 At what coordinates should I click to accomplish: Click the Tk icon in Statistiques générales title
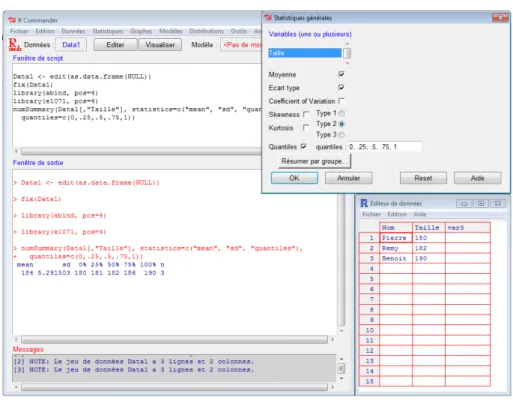[268, 18]
